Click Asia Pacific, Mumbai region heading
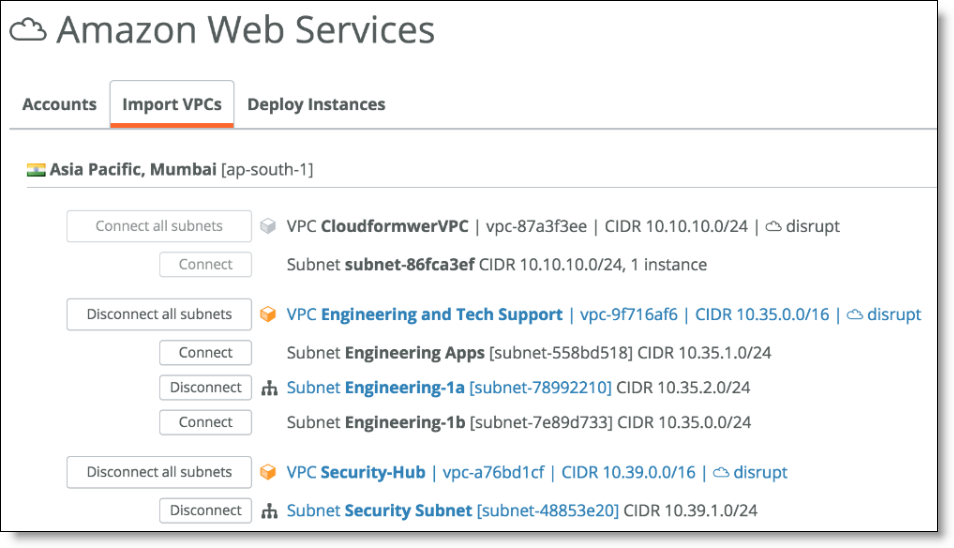The image size is (954, 548). pos(181,170)
